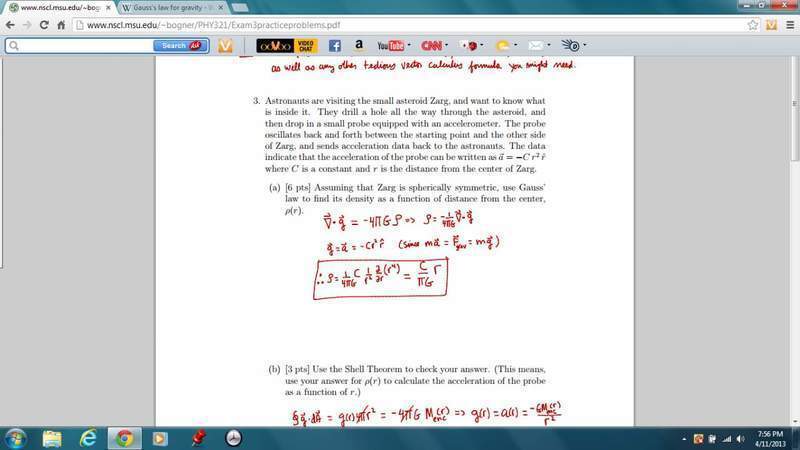Viewport: 800px width, 450px height.
Task: Reload the page
Action: point(43,25)
